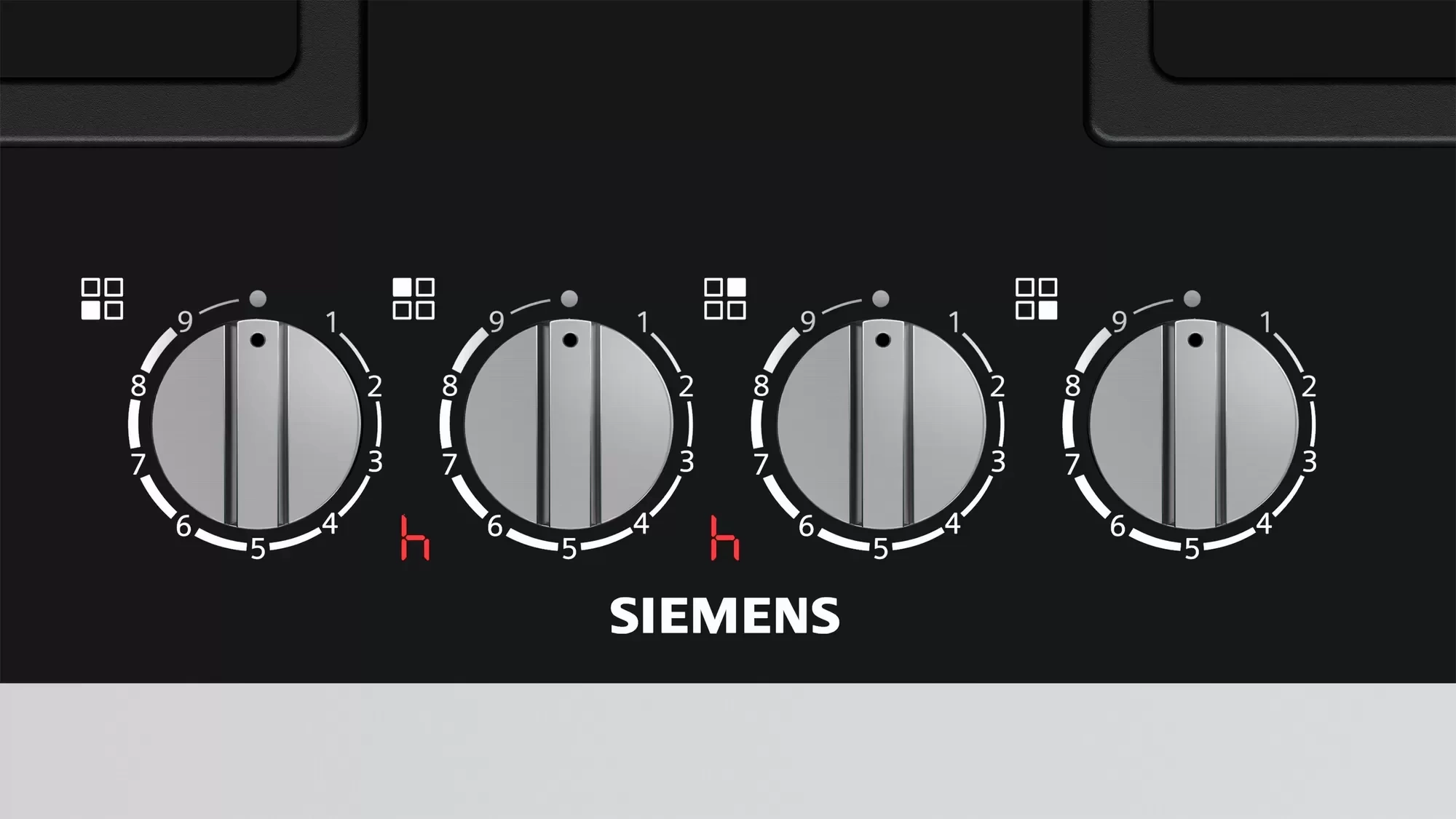Select power level 5 on first knob dial
Viewport: 1456px width, 819px height.
(x=258, y=549)
